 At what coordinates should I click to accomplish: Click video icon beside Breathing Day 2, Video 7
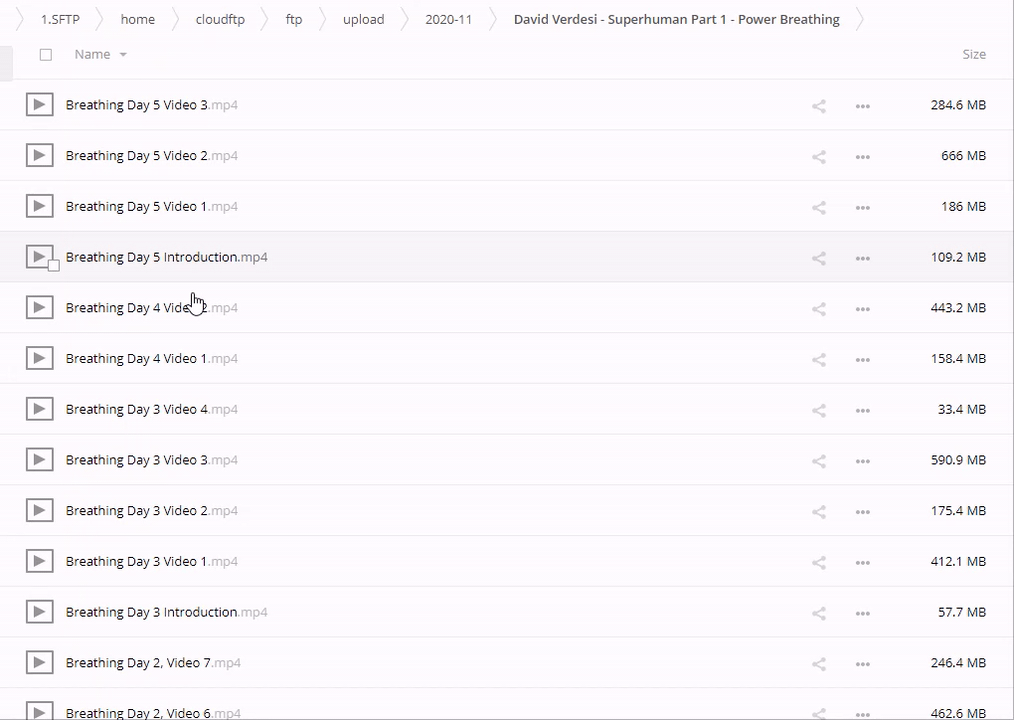point(39,662)
